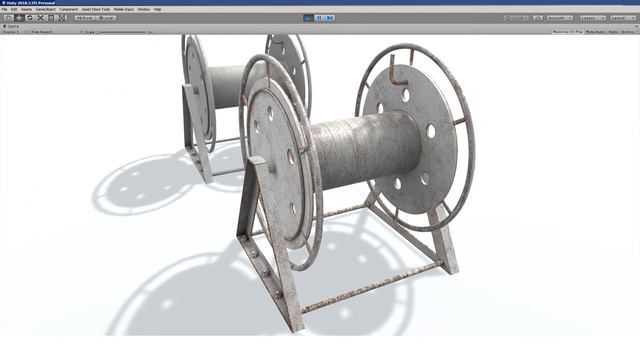The image size is (640, 360).
Task: Click the Game view Scale slider
Action: 122,31
